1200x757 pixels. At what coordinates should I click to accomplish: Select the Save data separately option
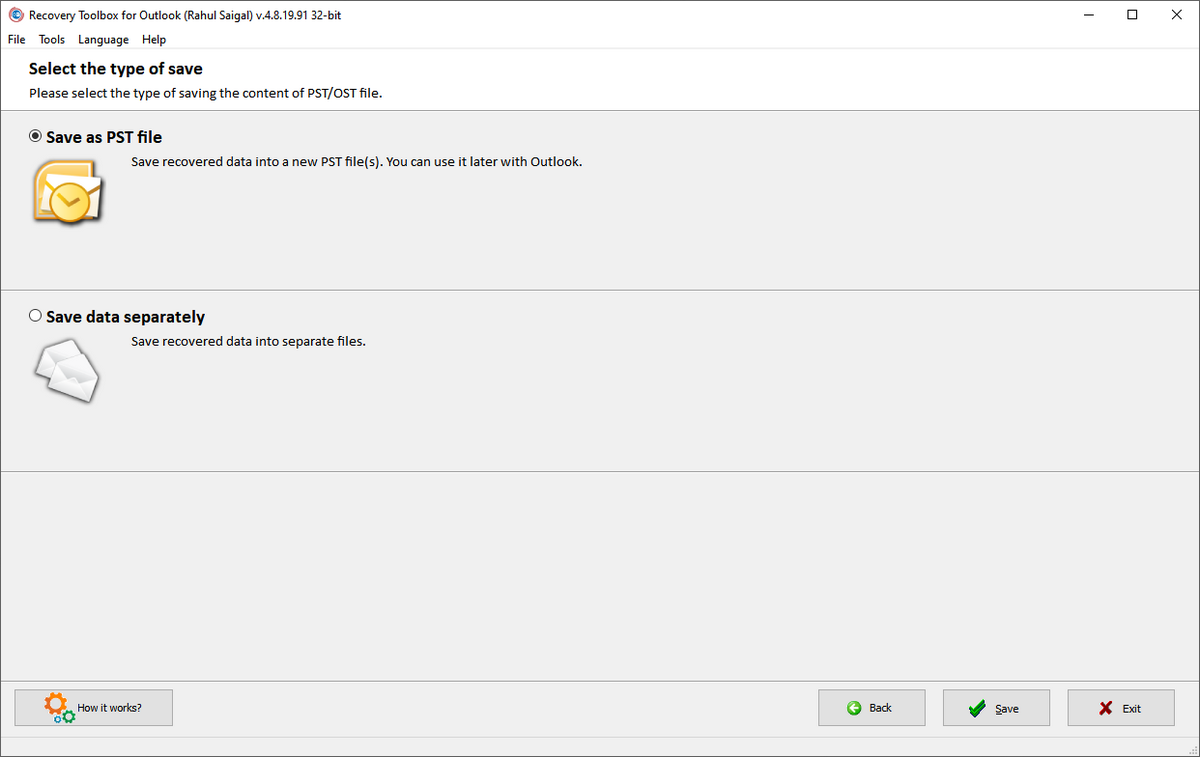click(36, 316)
